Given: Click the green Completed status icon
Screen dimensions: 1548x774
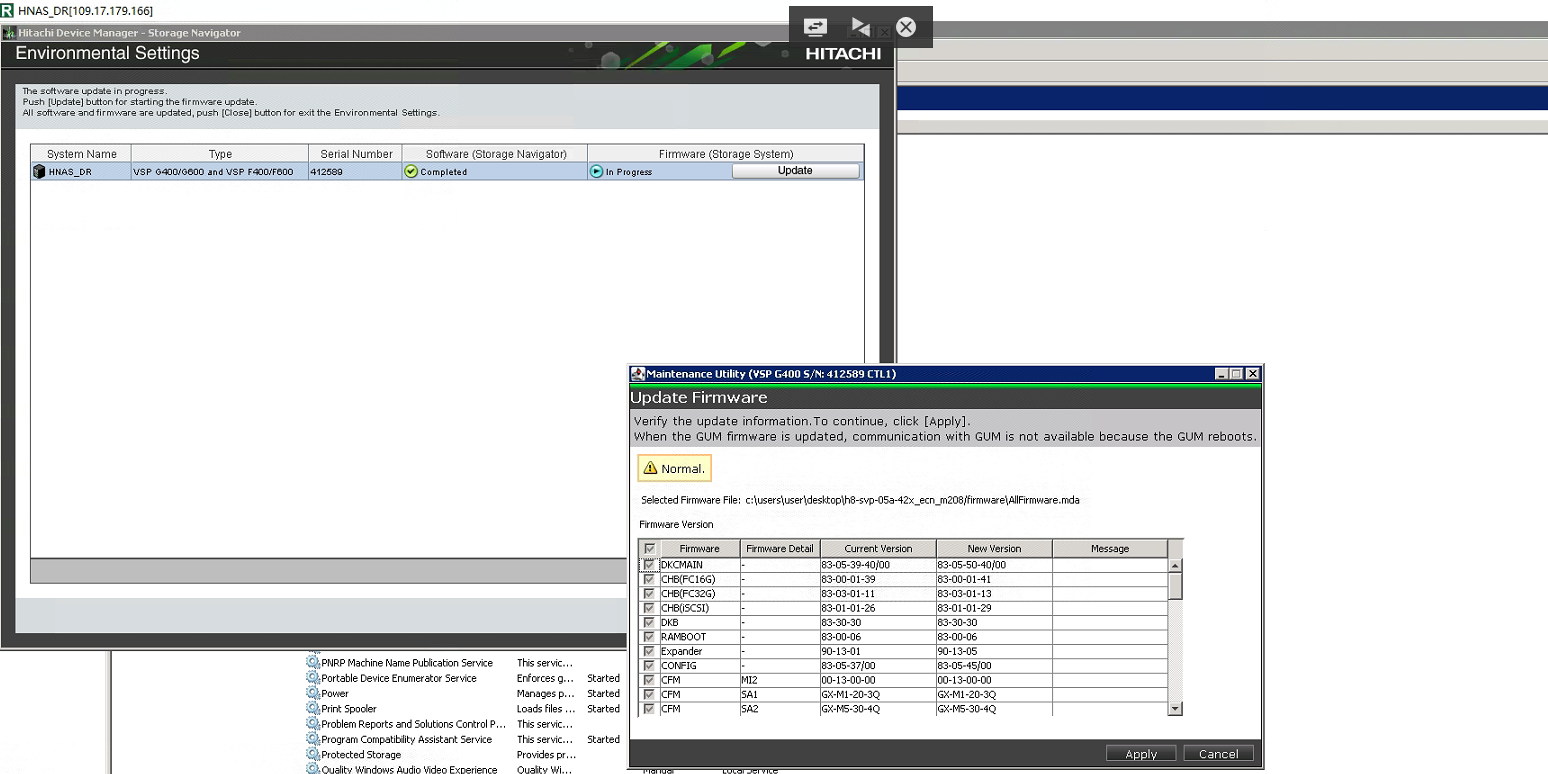Looking at the screenshot, I should [x=410, y=171].
